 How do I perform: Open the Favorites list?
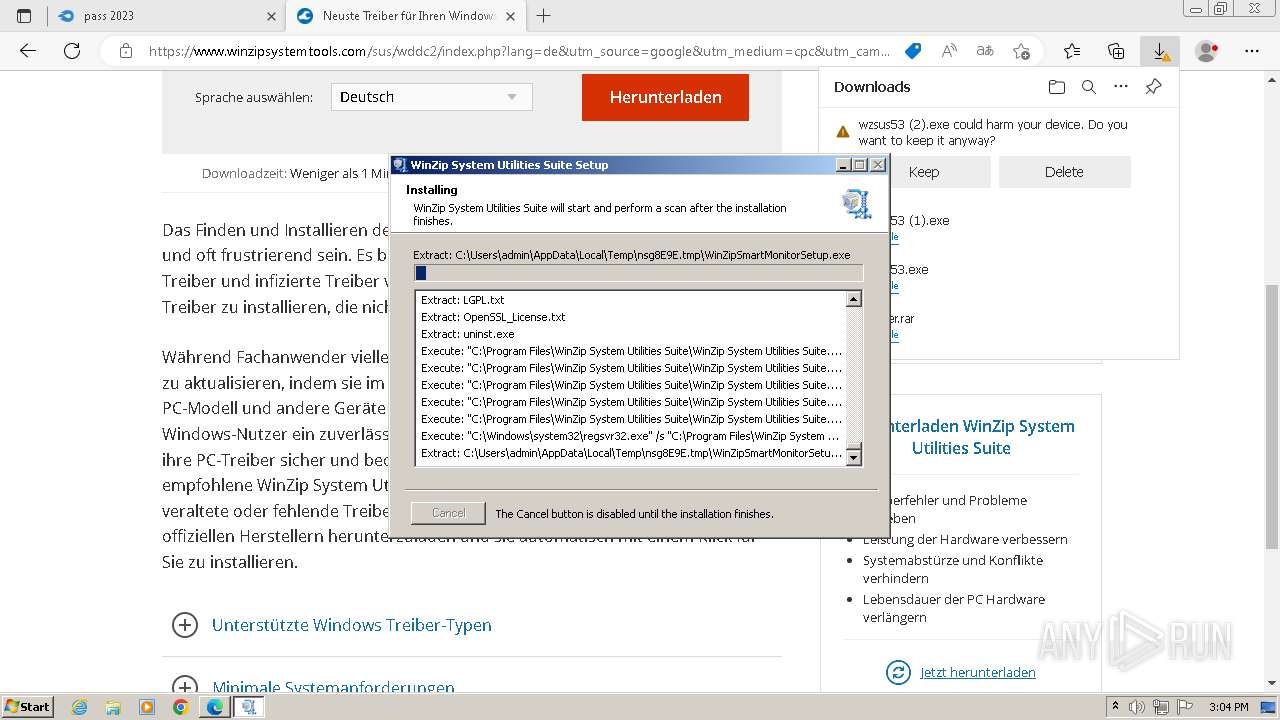[1072, 51]
